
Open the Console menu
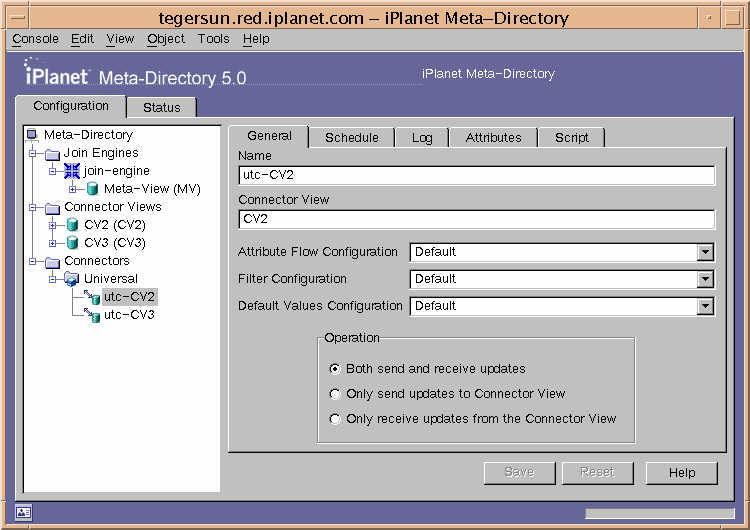coord(35,39)
